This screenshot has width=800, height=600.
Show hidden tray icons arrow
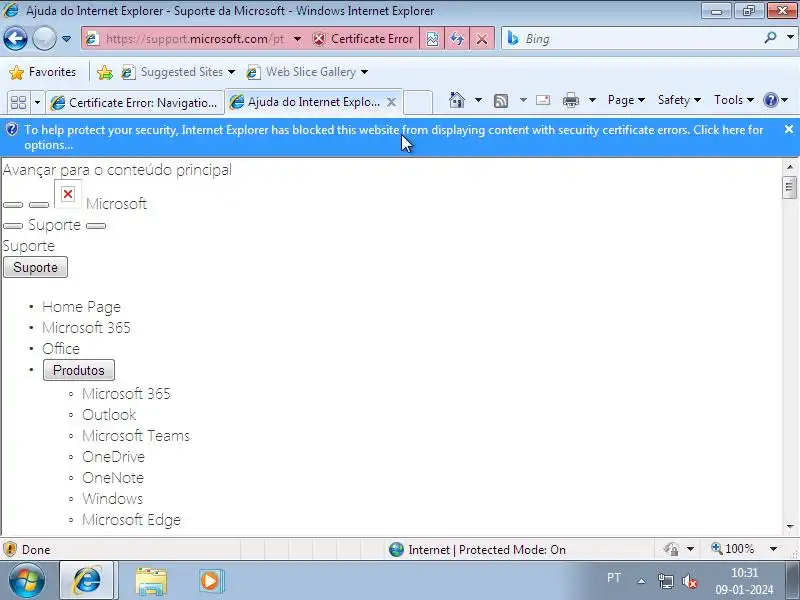point(641,581)
